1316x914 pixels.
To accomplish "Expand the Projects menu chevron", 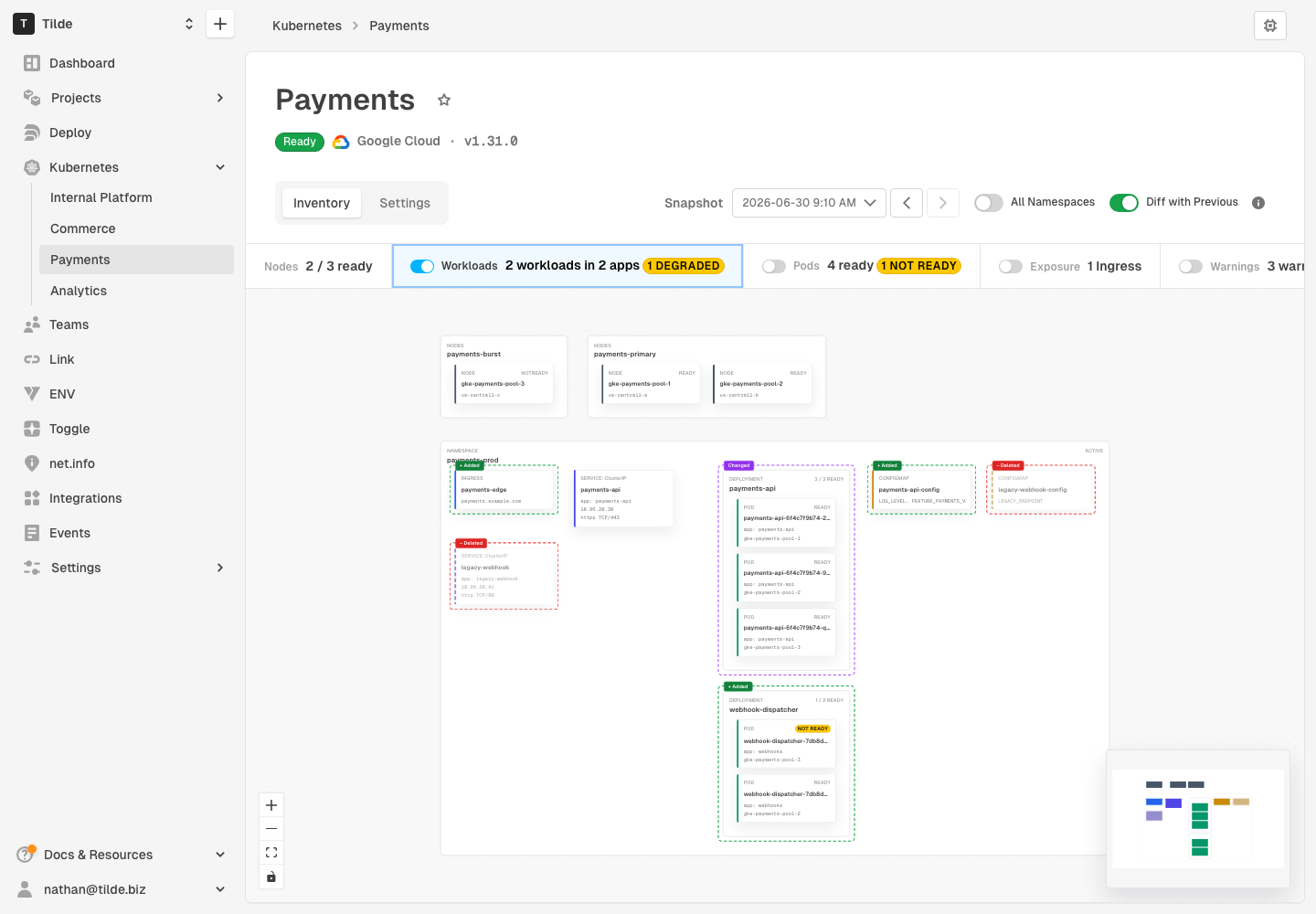I will tap(220, 98).
